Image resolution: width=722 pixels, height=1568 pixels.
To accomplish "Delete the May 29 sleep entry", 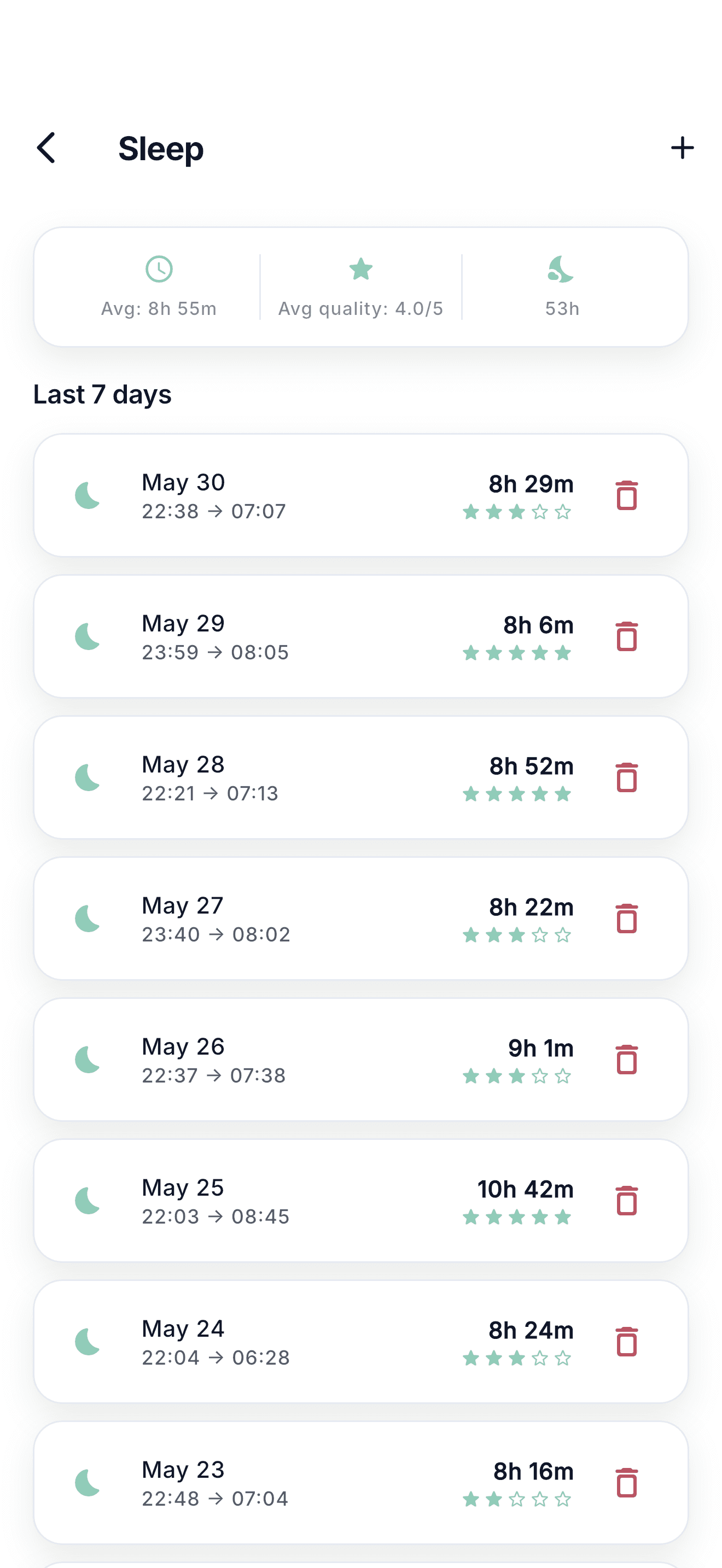I will pos(626,637).
